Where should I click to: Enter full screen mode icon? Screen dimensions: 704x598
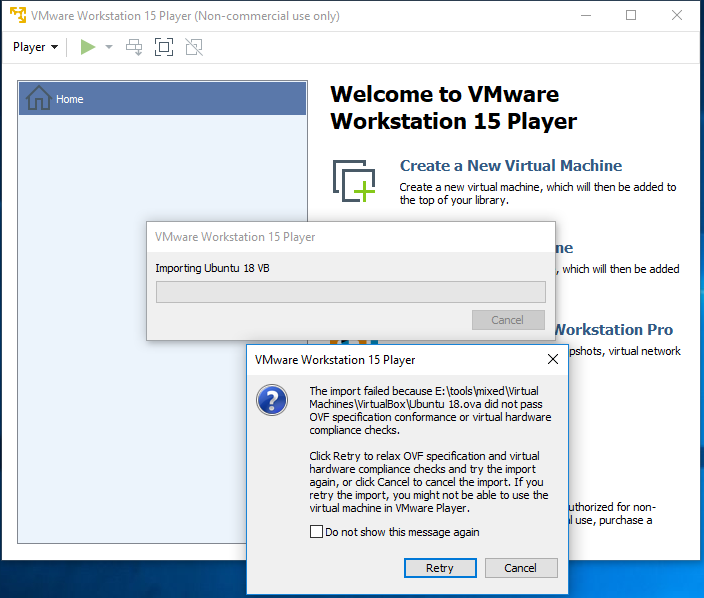(164, 47)
